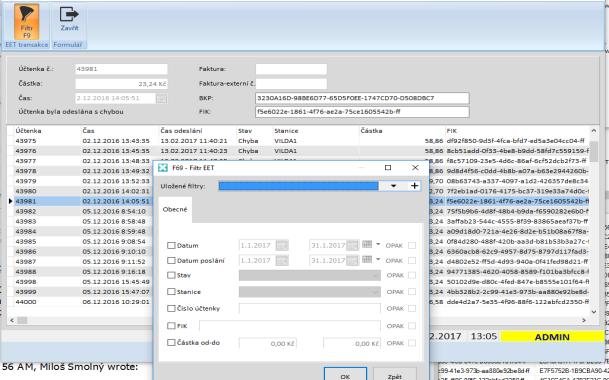This screenshot has width=609, height=380.
Task: Open the Stav dropdown list
Action: tap(310, 275)
